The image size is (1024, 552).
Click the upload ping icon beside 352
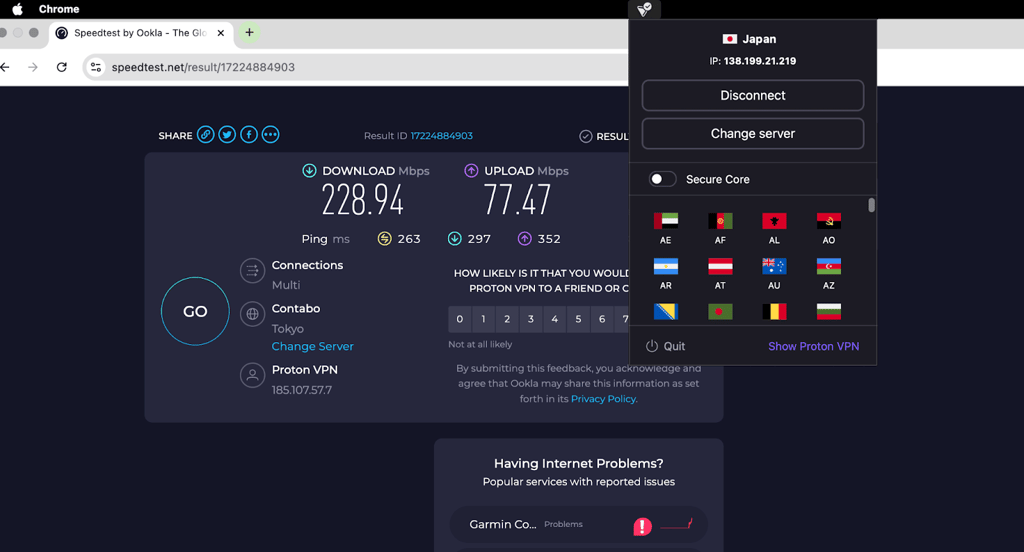click(524, 238)
